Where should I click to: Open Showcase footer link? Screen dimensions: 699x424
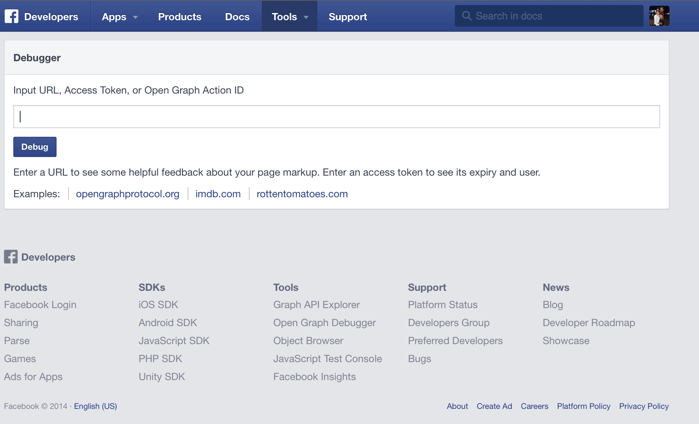[x=566, y=341]
